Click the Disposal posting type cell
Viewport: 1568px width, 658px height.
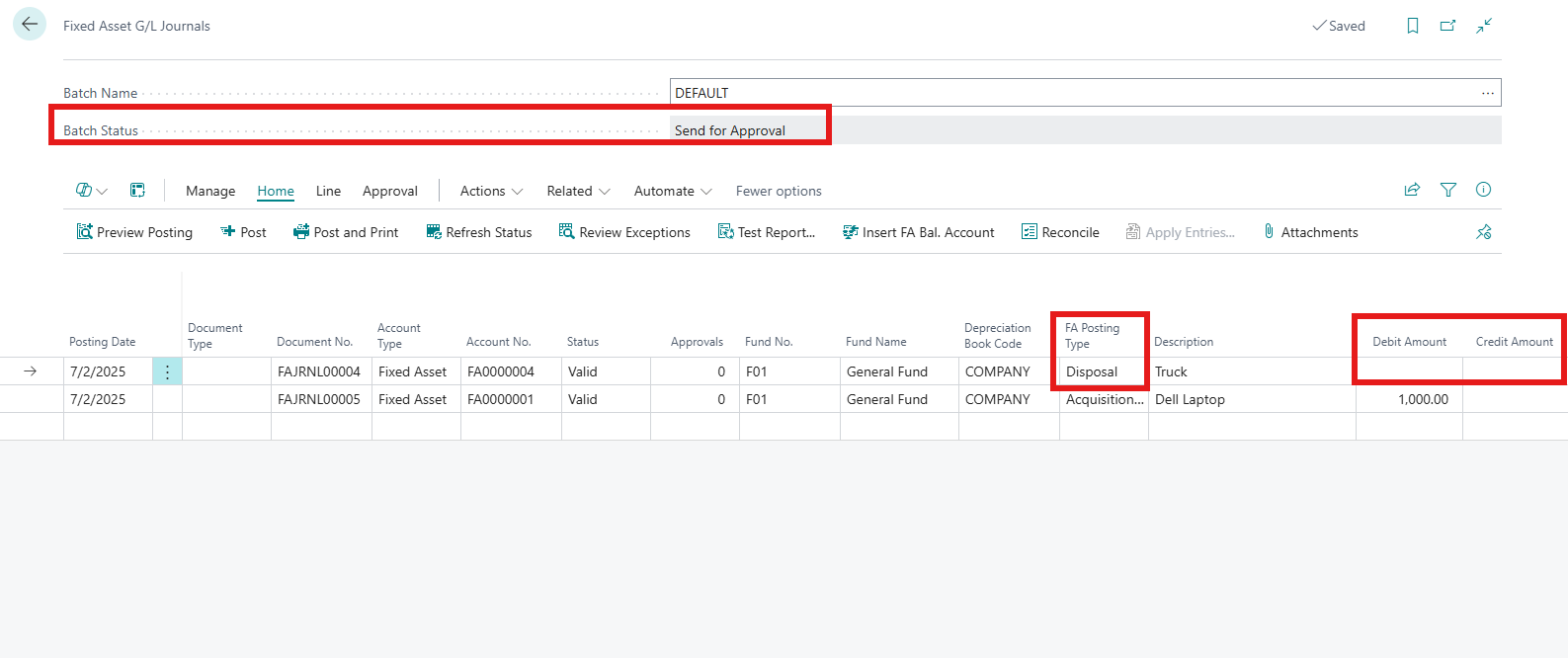tap(1104, 371)
